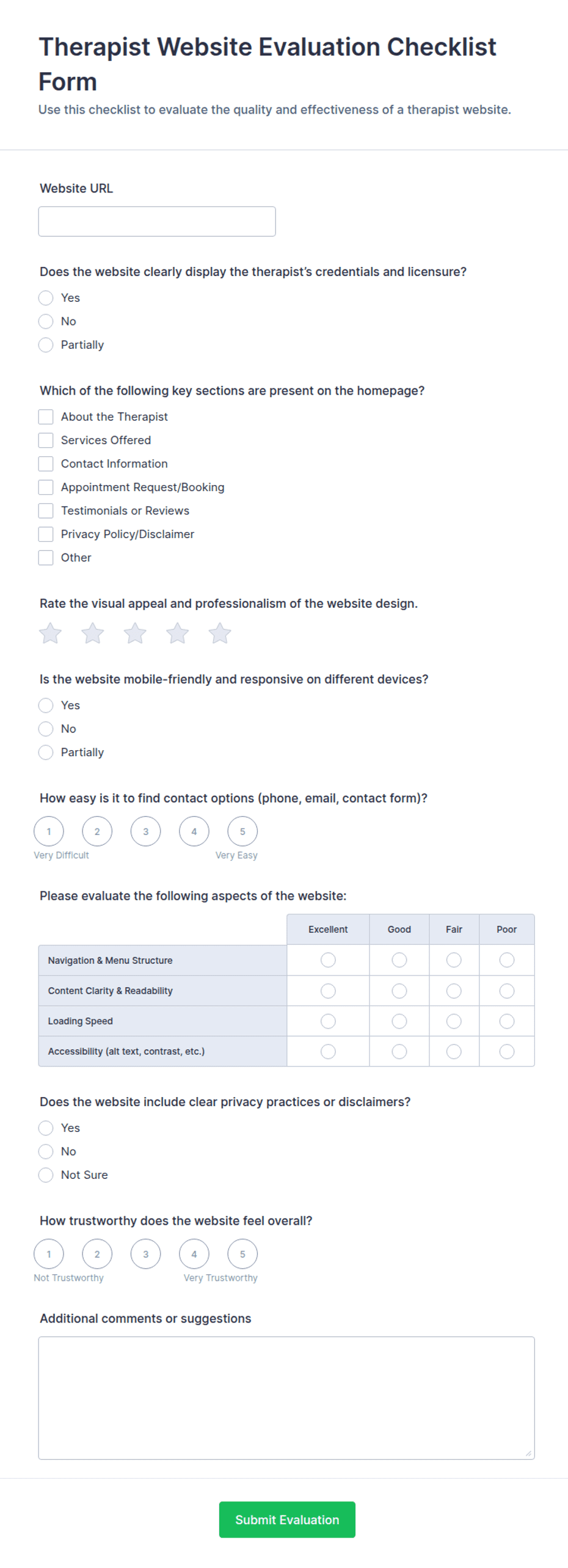Check the About the Therapist box

click(x=46, y=417)
